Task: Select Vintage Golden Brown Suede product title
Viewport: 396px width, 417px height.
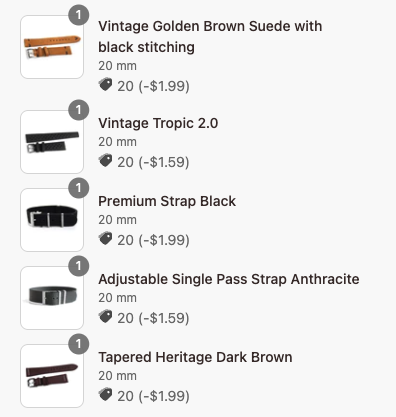Action: (210, 37)
